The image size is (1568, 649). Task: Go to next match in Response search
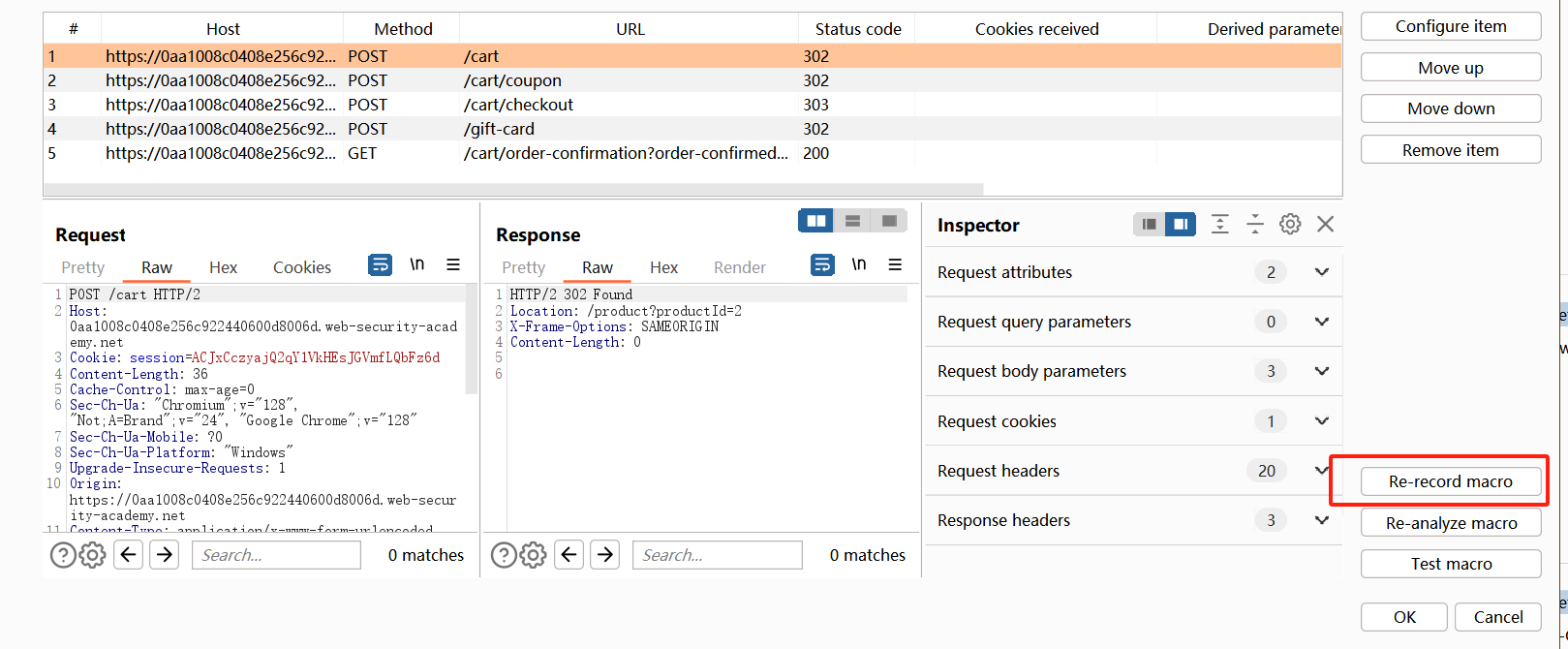pos(605,555)
